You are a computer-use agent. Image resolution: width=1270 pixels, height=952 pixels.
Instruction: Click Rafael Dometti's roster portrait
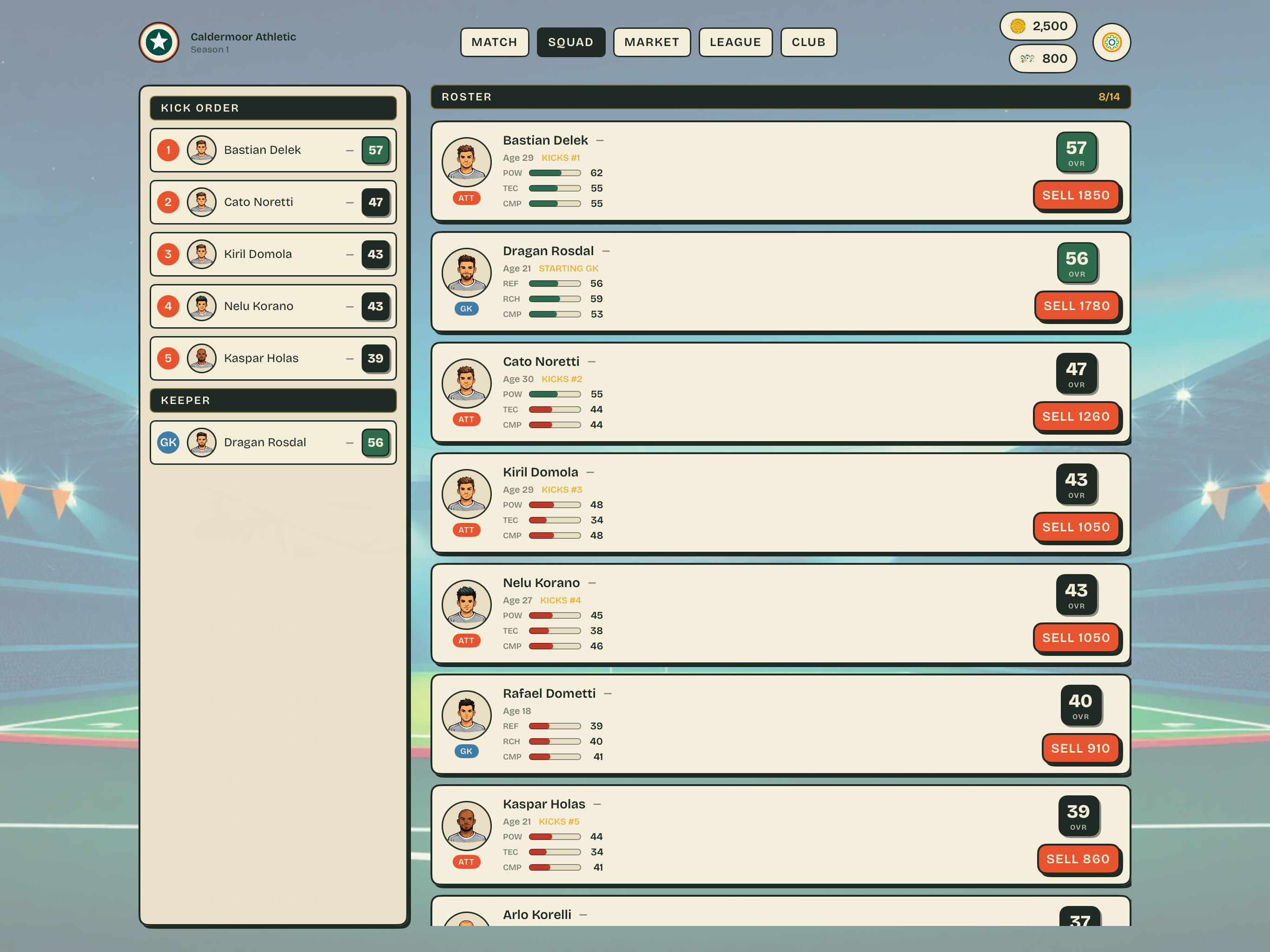tap(466, 715)
